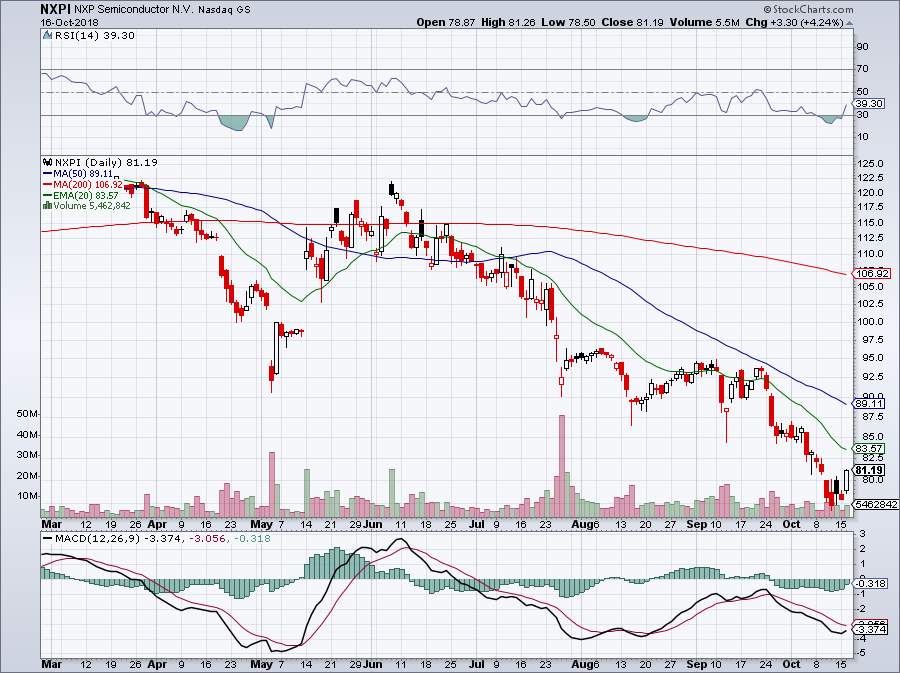
Task: Click the green 83.57 price tag
Action: tap(868, 449)
